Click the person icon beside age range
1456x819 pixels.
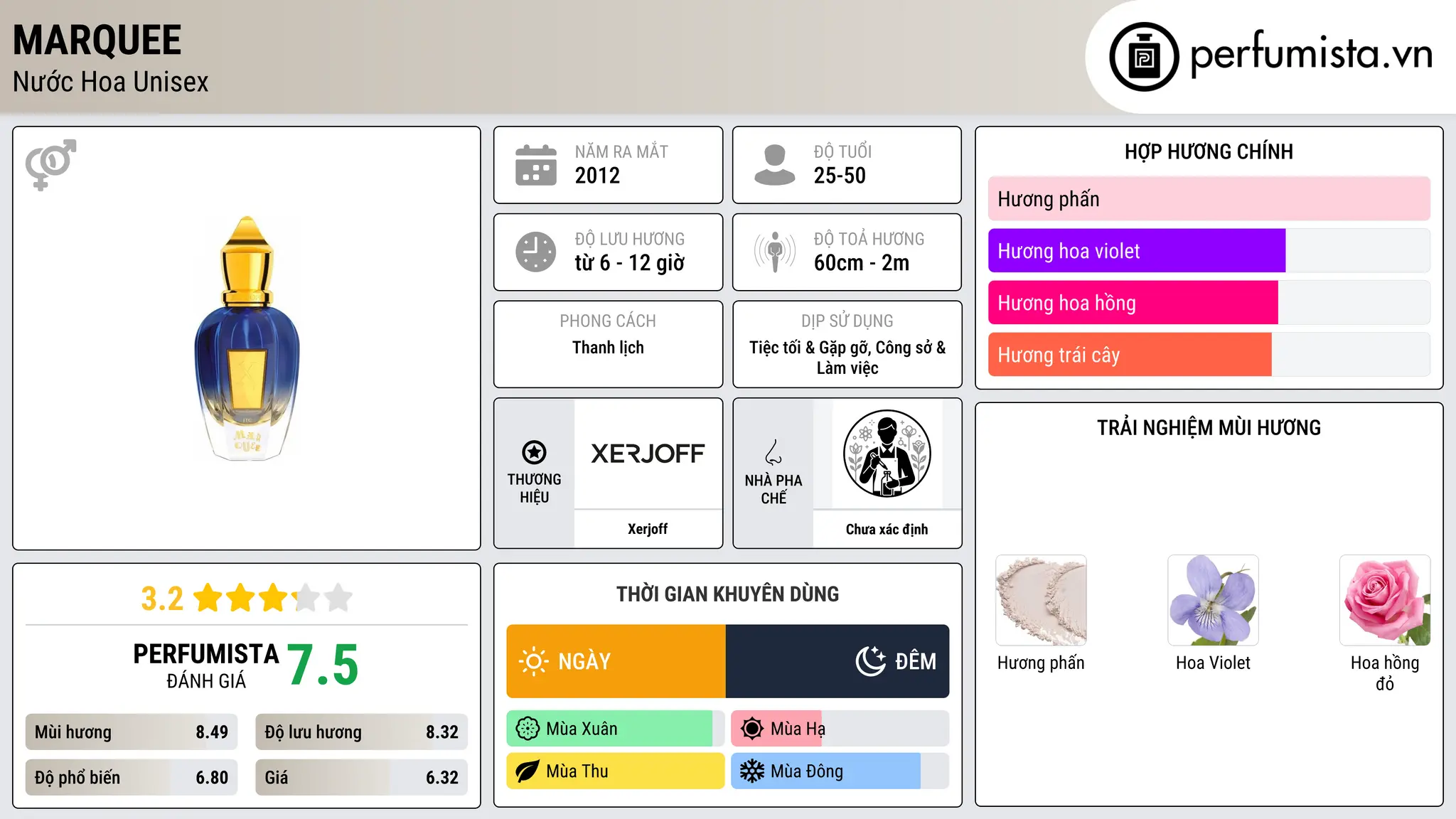pyautogui.click(x=775, y=165)
